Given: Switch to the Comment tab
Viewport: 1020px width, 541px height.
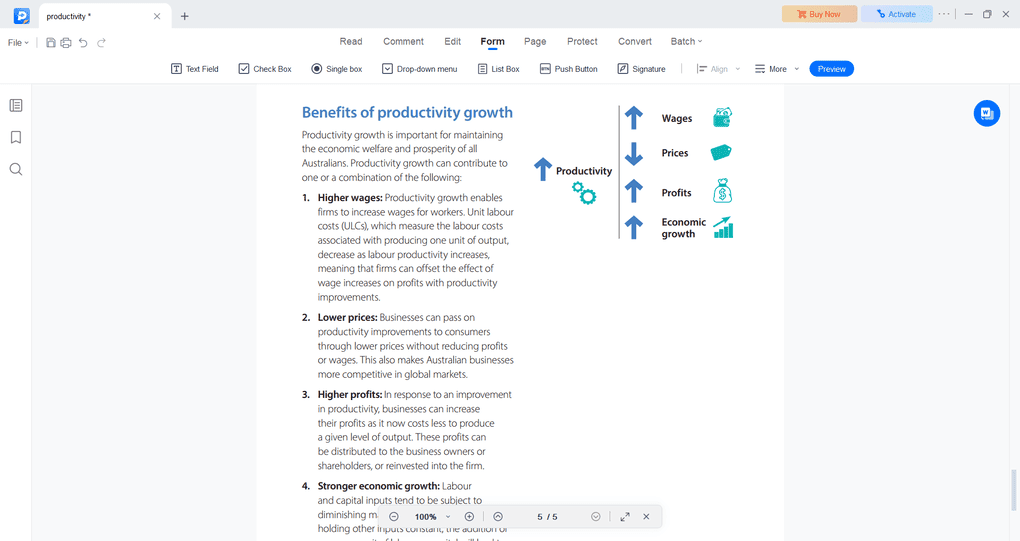Looking at the screenshot, I should click(x=403, y=42).
